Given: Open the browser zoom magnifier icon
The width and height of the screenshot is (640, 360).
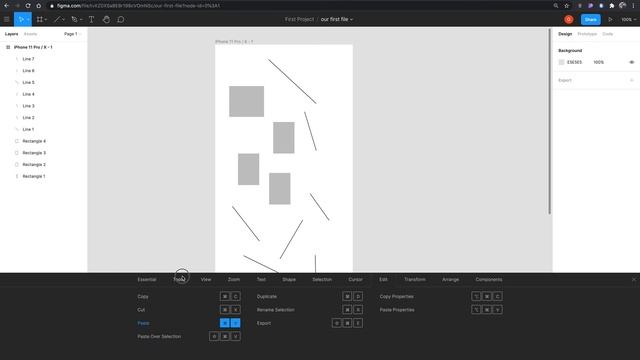Looking at the screenshot, I should point(556,6).
